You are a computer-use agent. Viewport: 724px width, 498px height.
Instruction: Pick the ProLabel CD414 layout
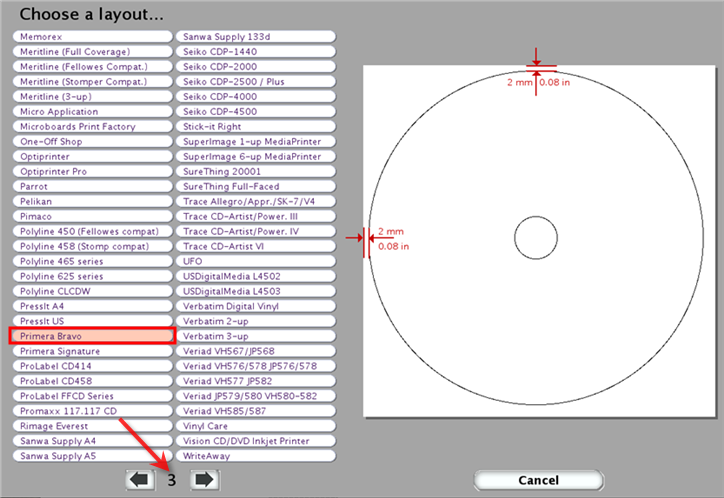[x=93, y=366]
